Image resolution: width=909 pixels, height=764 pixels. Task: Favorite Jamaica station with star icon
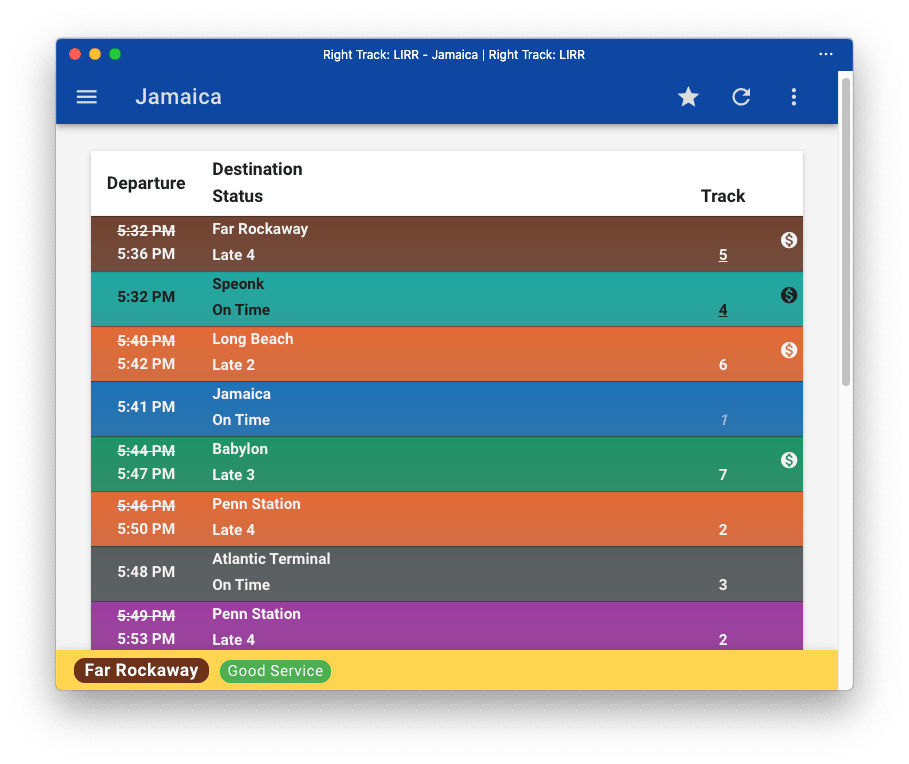688,97
